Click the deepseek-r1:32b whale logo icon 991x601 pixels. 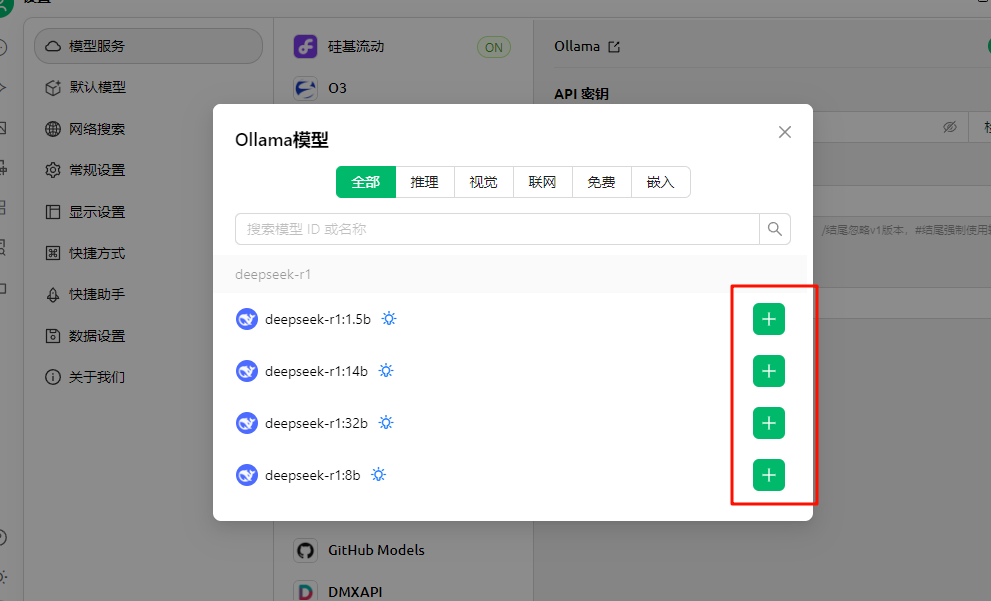246,423
